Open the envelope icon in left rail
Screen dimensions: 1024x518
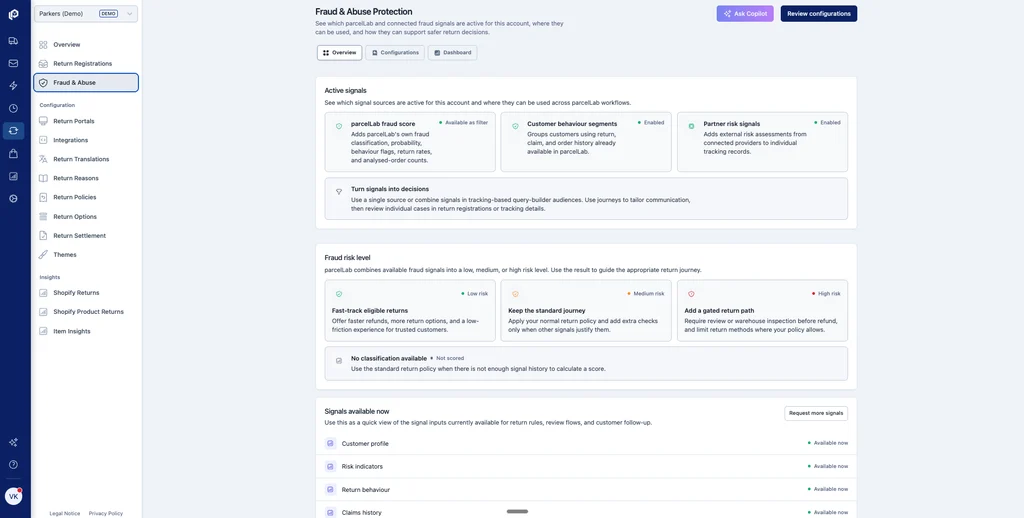[x=13, y=63]
